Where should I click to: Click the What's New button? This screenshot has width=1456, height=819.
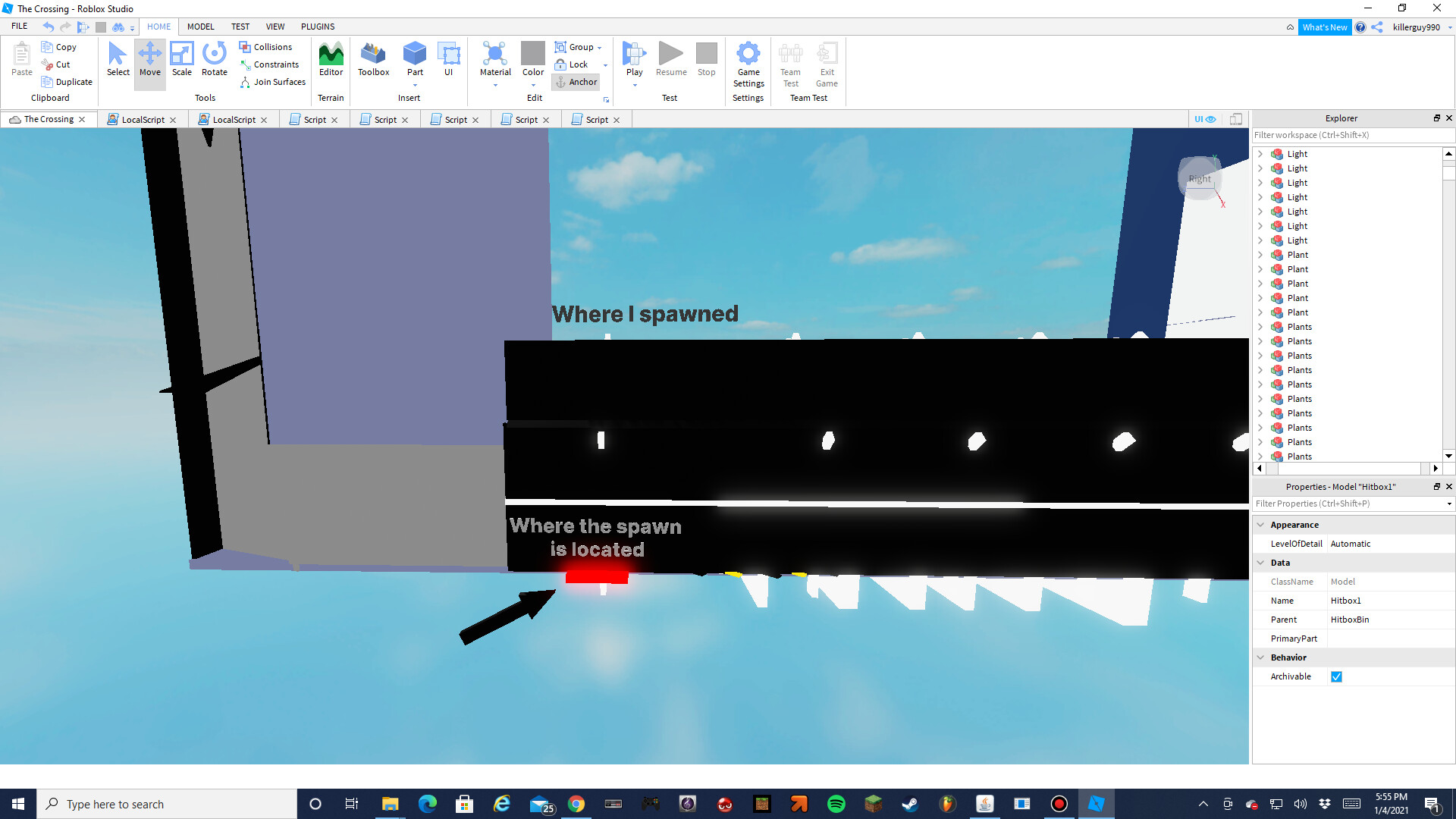click(1324, 27)
